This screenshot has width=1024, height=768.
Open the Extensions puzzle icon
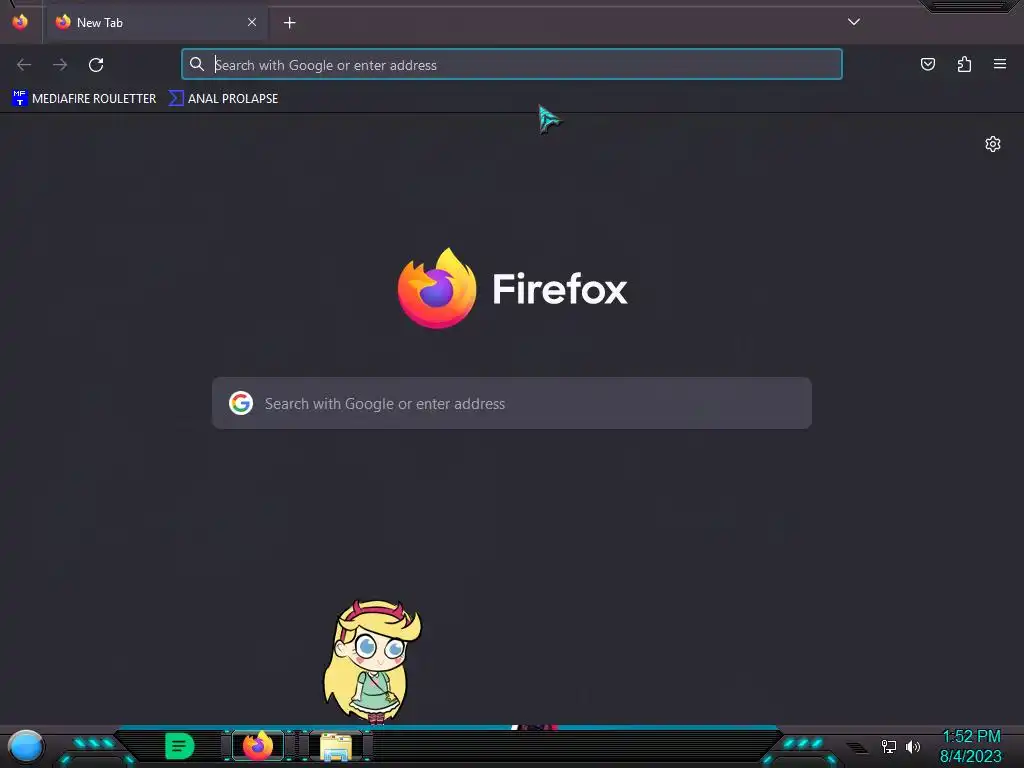point(964,64)
